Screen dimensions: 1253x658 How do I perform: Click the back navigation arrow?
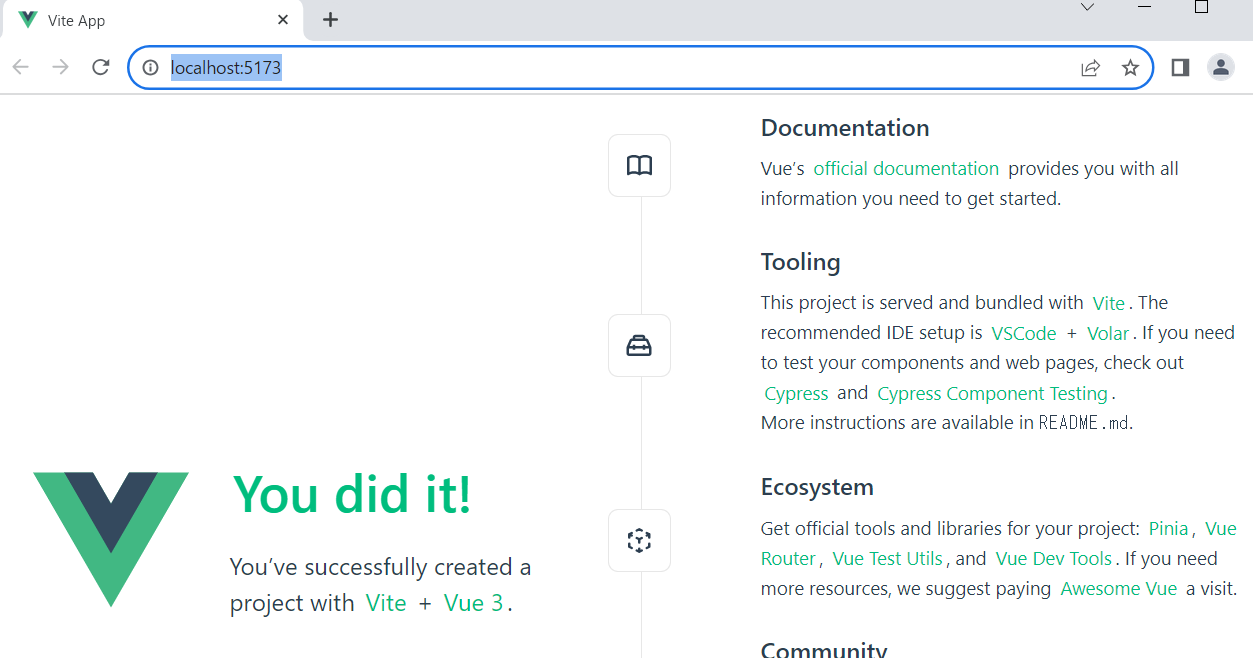point(20,67)
